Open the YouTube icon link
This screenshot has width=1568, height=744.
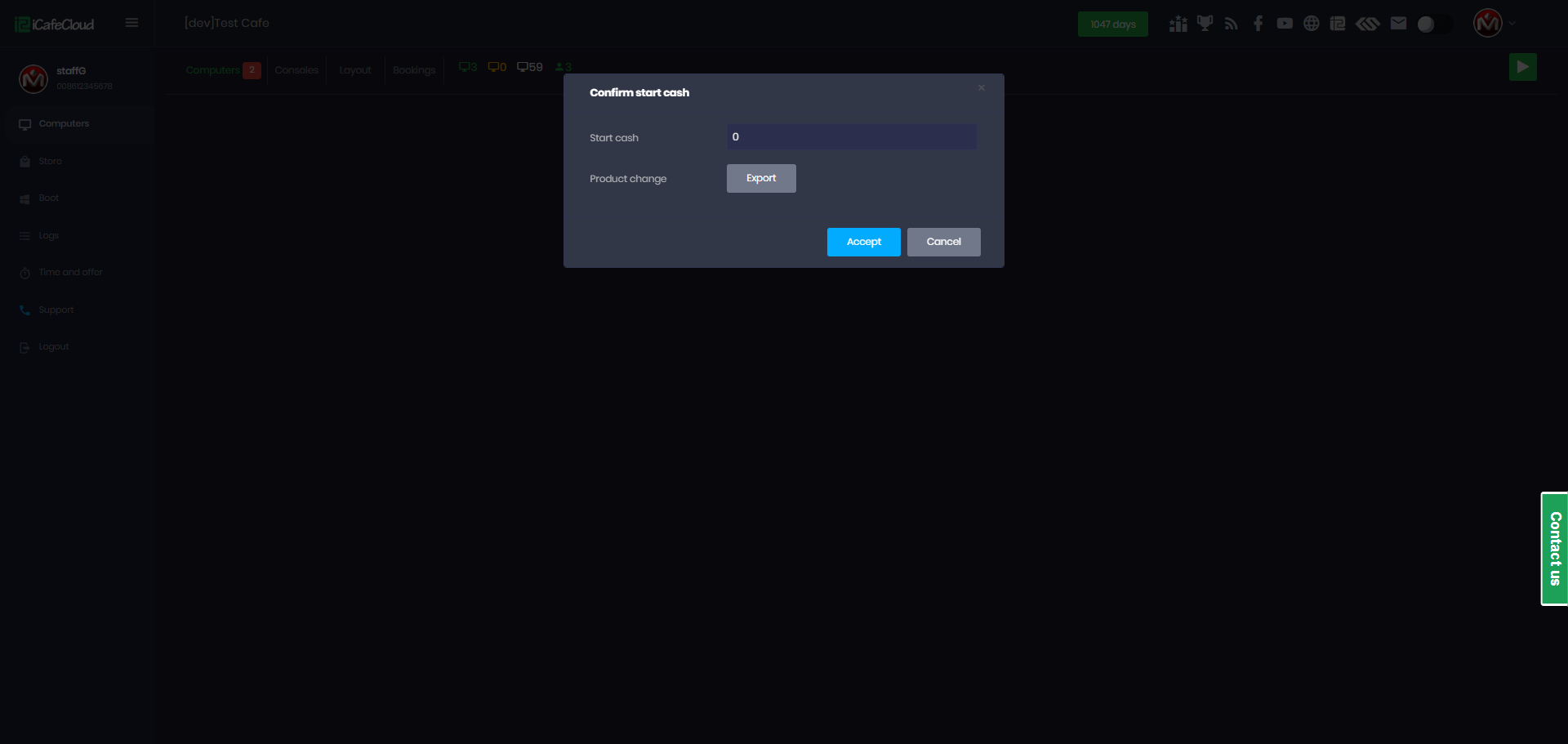pos(1285,24)
